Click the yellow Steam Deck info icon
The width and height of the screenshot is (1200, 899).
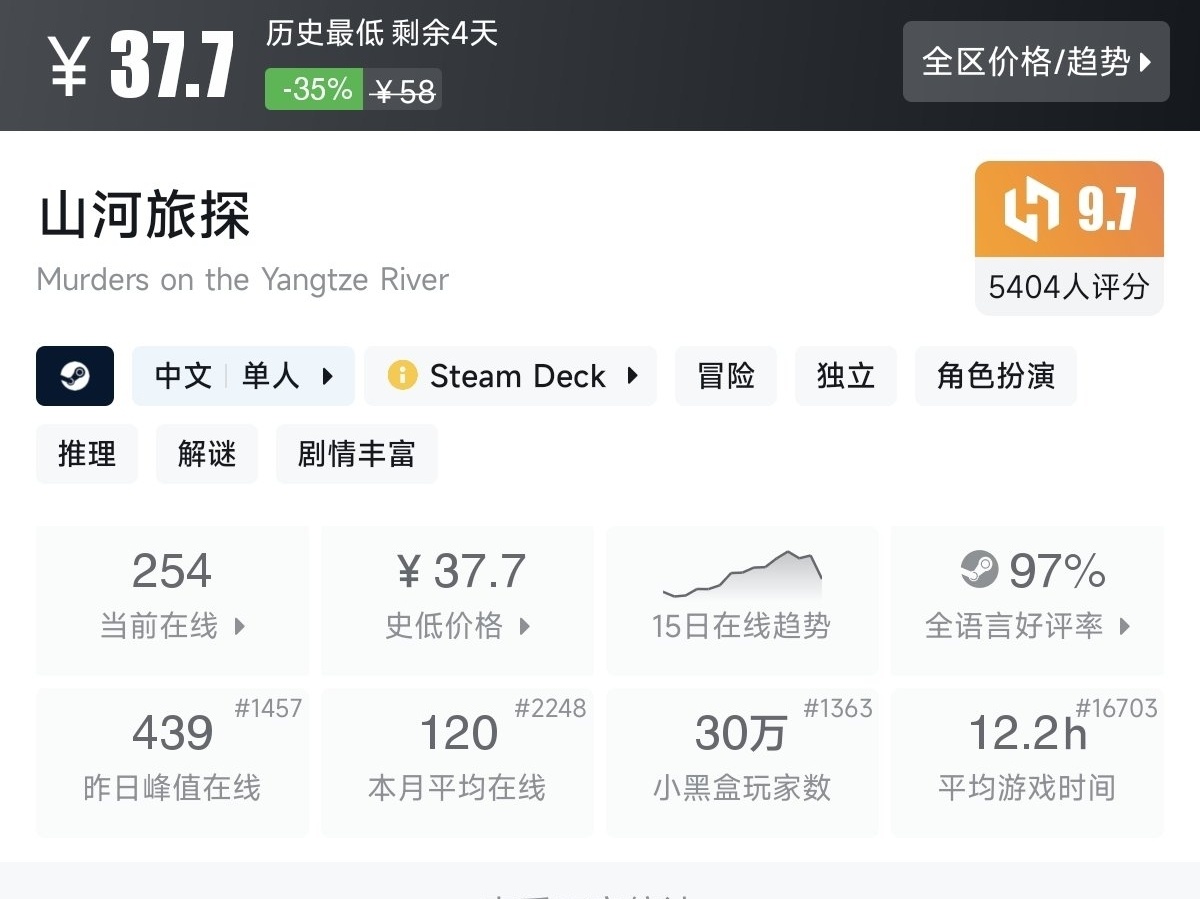402,376
